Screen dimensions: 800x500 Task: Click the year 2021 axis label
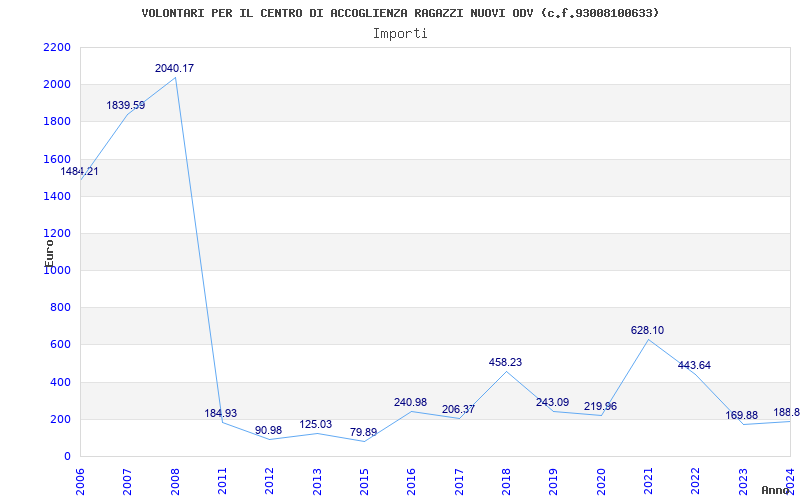[x=648, y=482]
